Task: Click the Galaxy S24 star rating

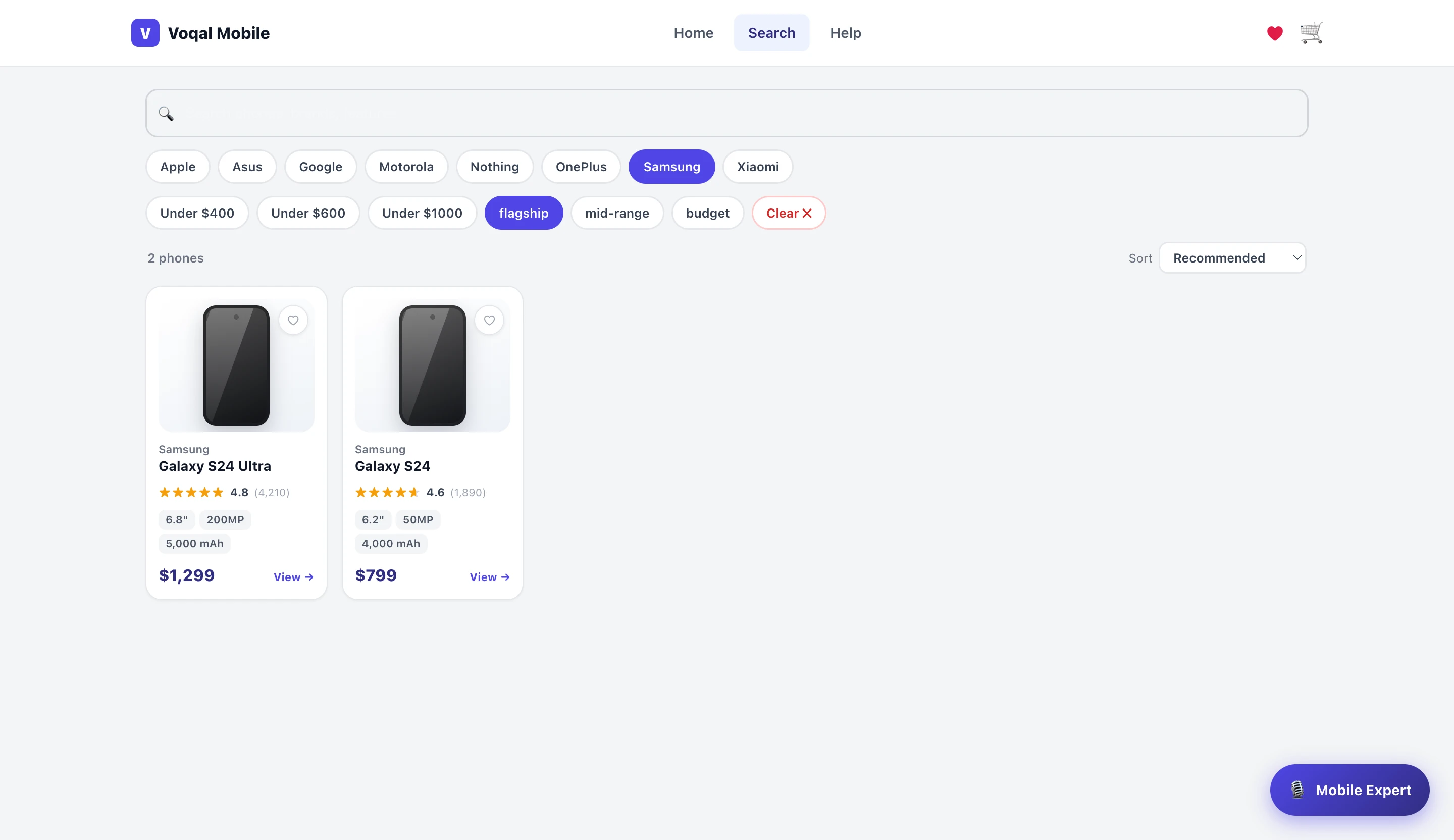Action: [x=387, y=492]
